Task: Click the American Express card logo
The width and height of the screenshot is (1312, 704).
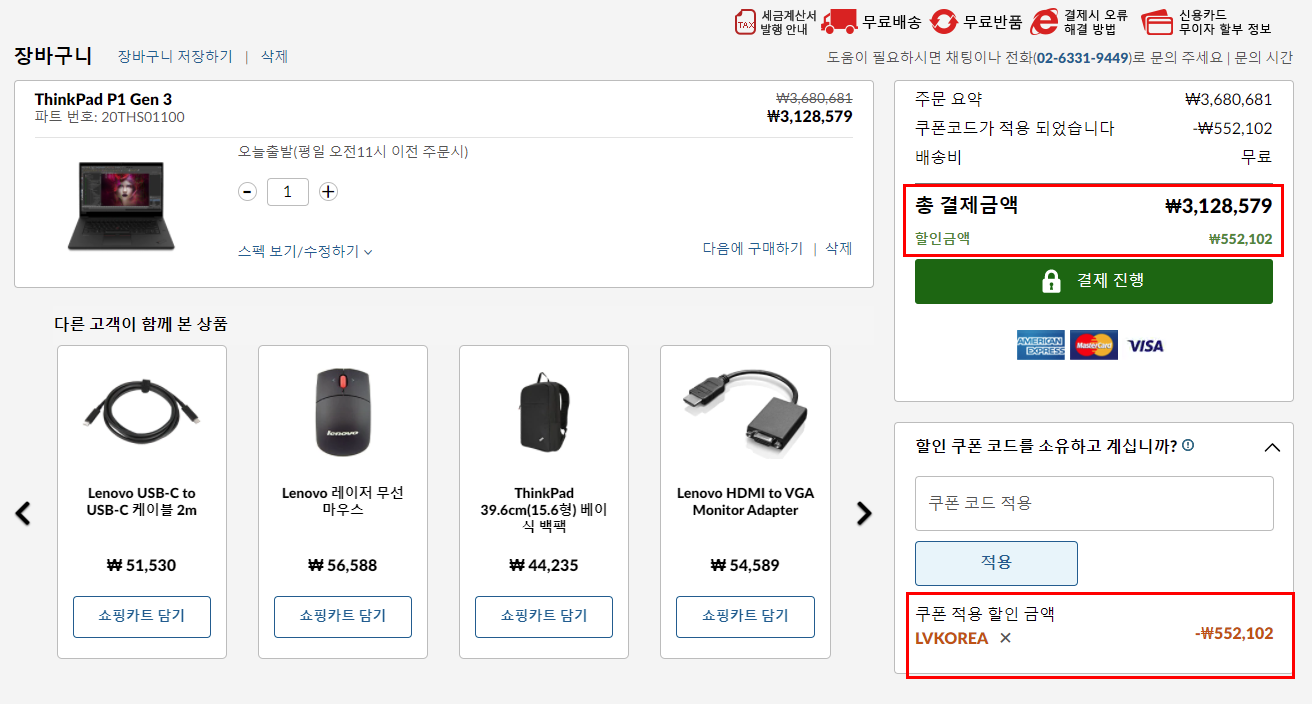Action: 1040,345
